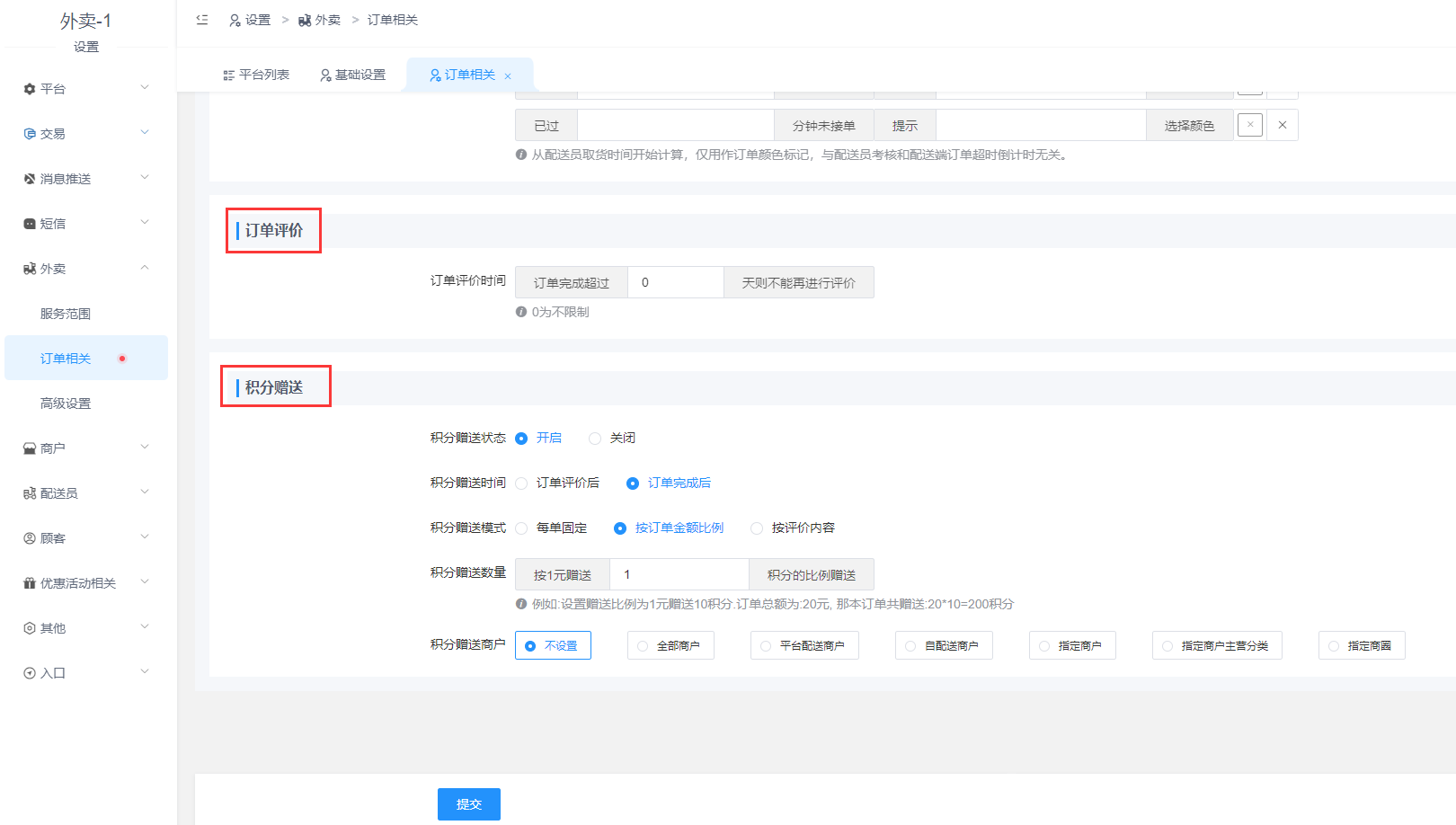Expand 其他 menu with its chevron
The image size is (1456, 825).
[x=145, y=627]
